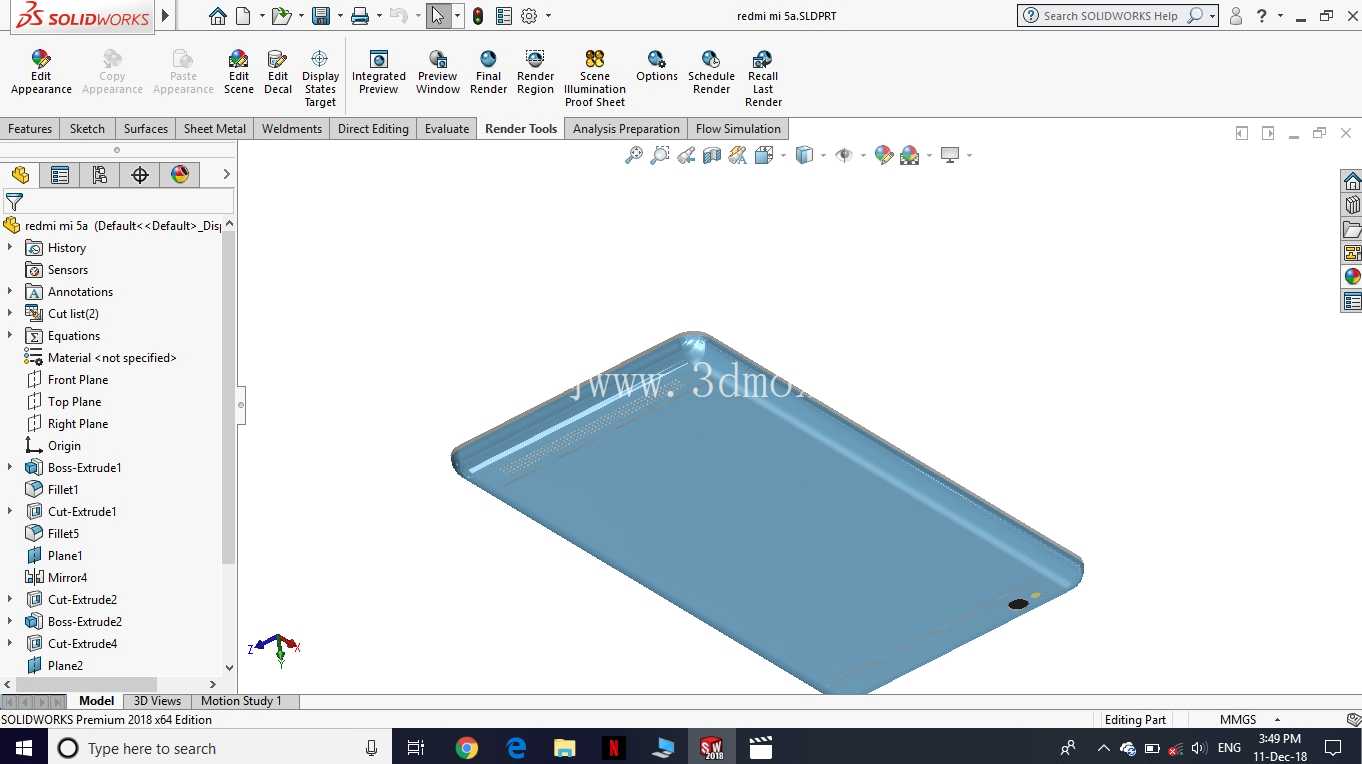Open unit system MMGS dropdown
1362x764 pixels.
1277,720
